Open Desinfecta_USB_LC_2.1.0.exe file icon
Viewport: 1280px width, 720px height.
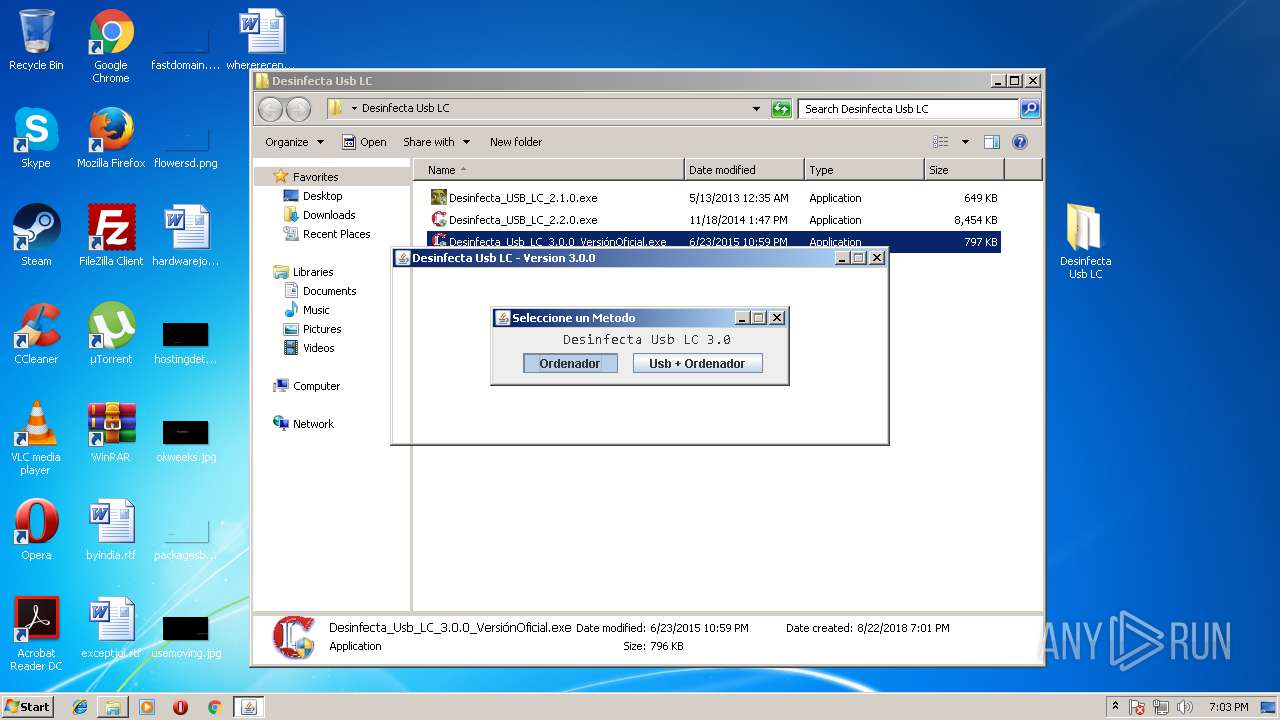tap(438, 197)
